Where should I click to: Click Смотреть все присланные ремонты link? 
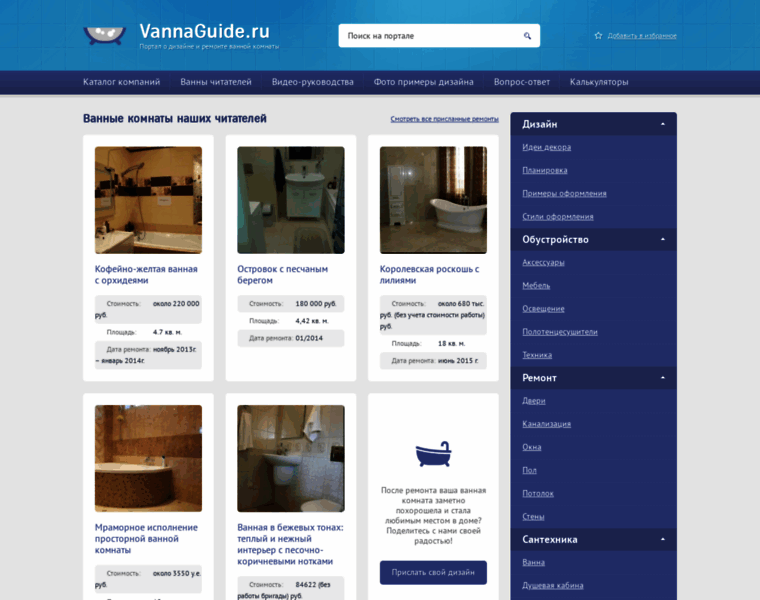444,119
